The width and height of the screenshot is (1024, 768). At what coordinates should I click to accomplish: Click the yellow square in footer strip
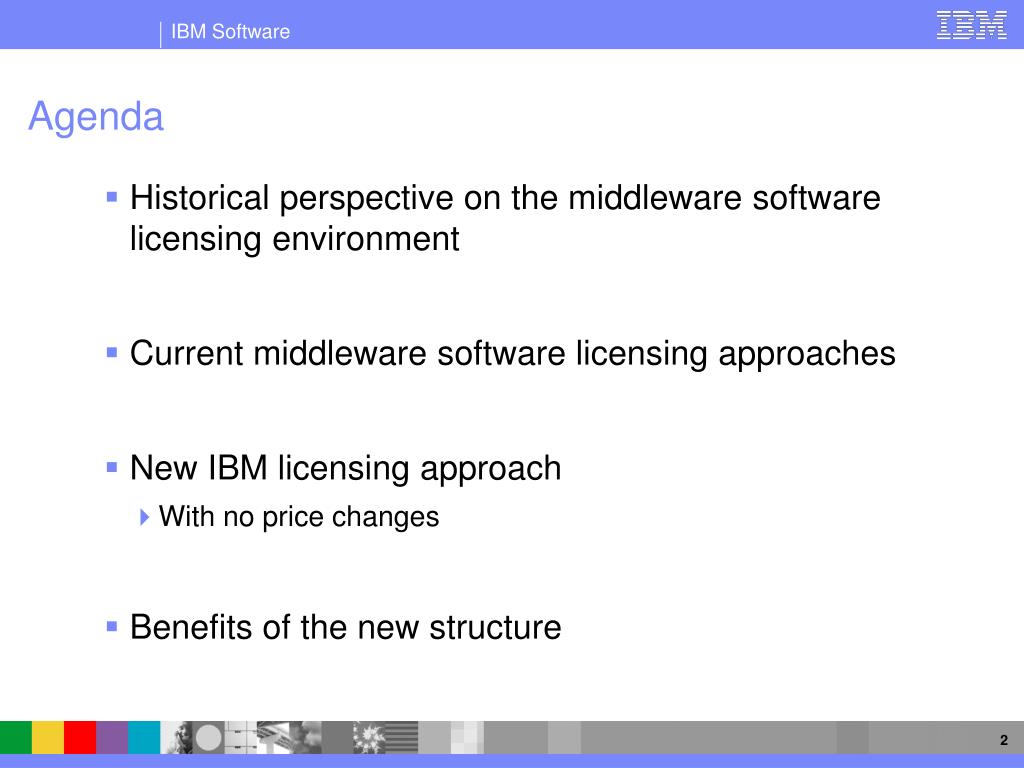[x=48, y=737]
